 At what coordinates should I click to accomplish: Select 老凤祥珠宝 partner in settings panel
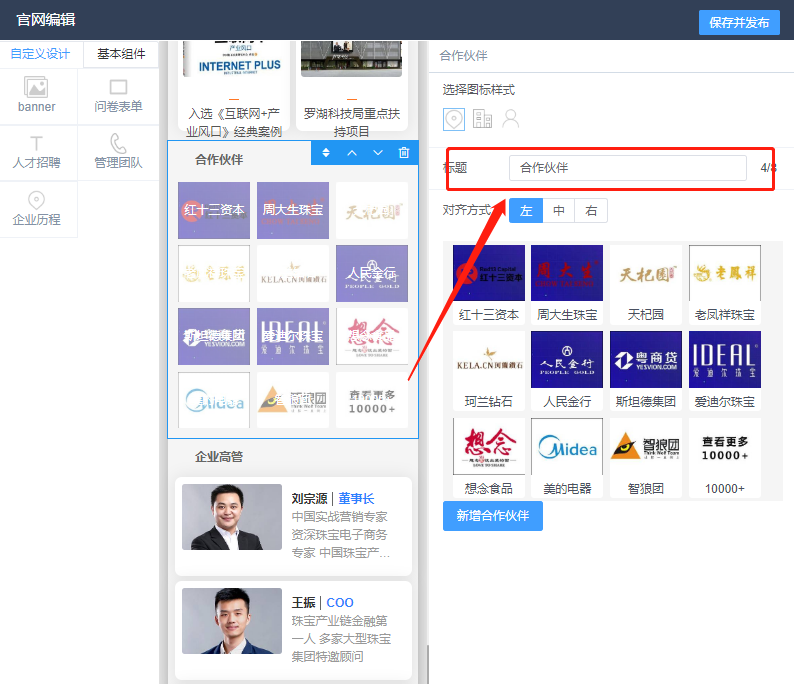pyautogui.click(x=725, y=284)
